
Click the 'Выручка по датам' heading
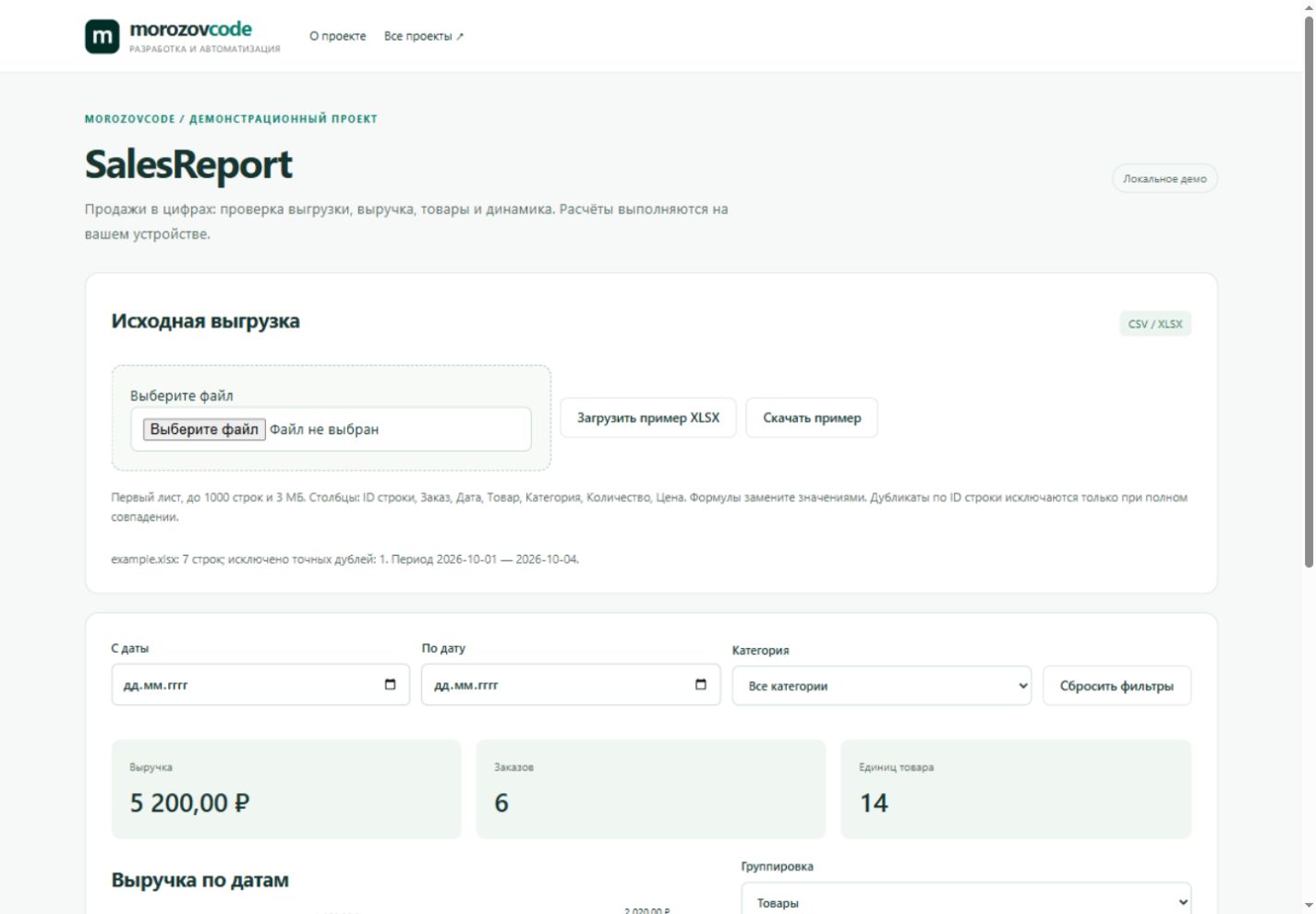(200, 880)
